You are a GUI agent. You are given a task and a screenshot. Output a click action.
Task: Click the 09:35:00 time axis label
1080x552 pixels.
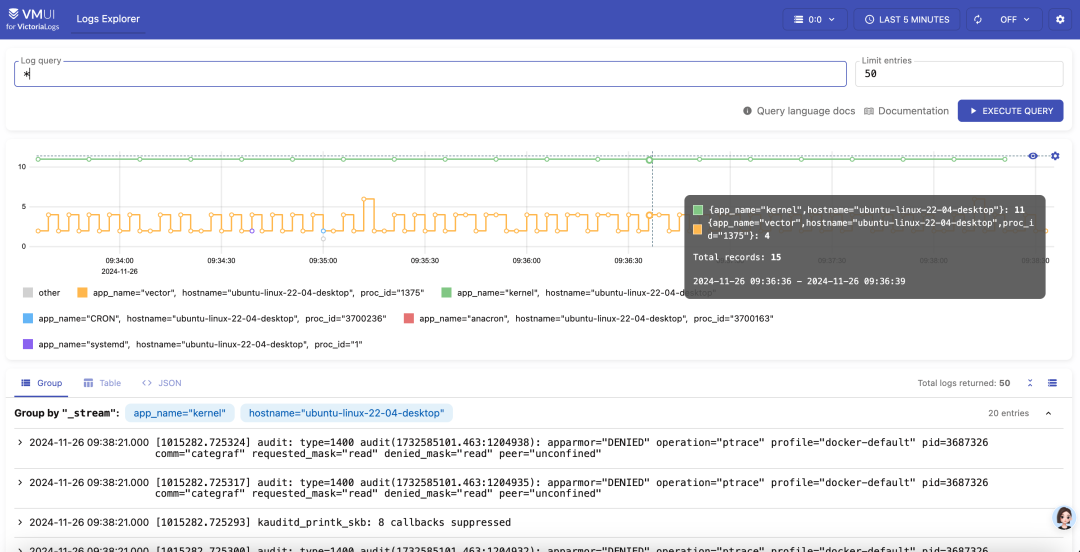pos(322,261)
